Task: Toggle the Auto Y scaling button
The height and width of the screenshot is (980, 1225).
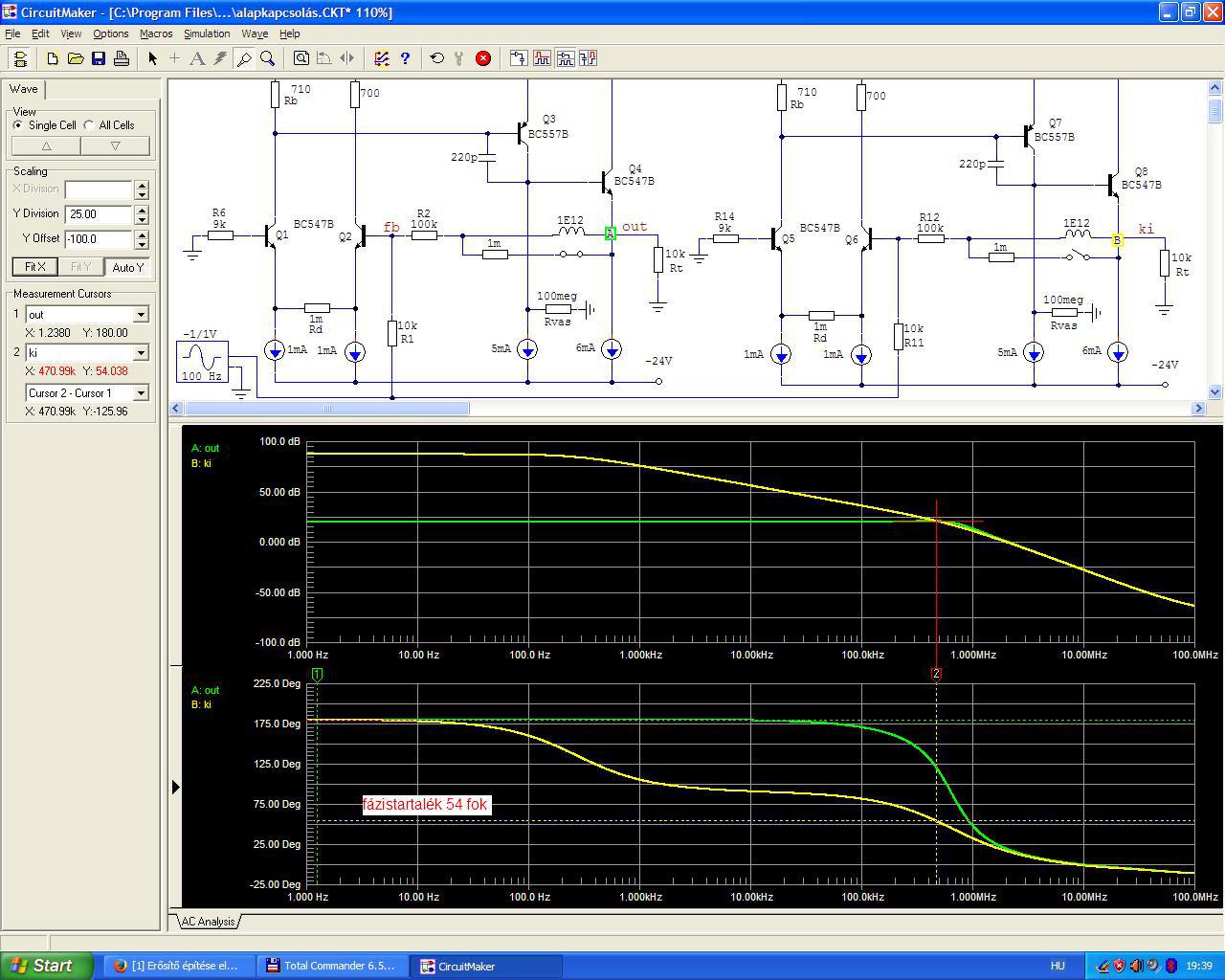Action: pyautogui.click(x=127, y=267)
